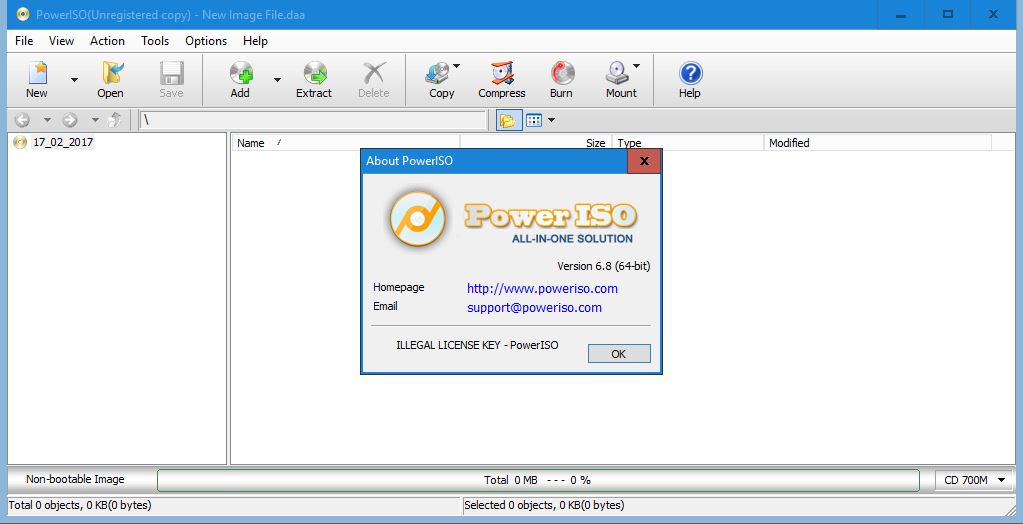Close the About PowerISO dialog

644,161
